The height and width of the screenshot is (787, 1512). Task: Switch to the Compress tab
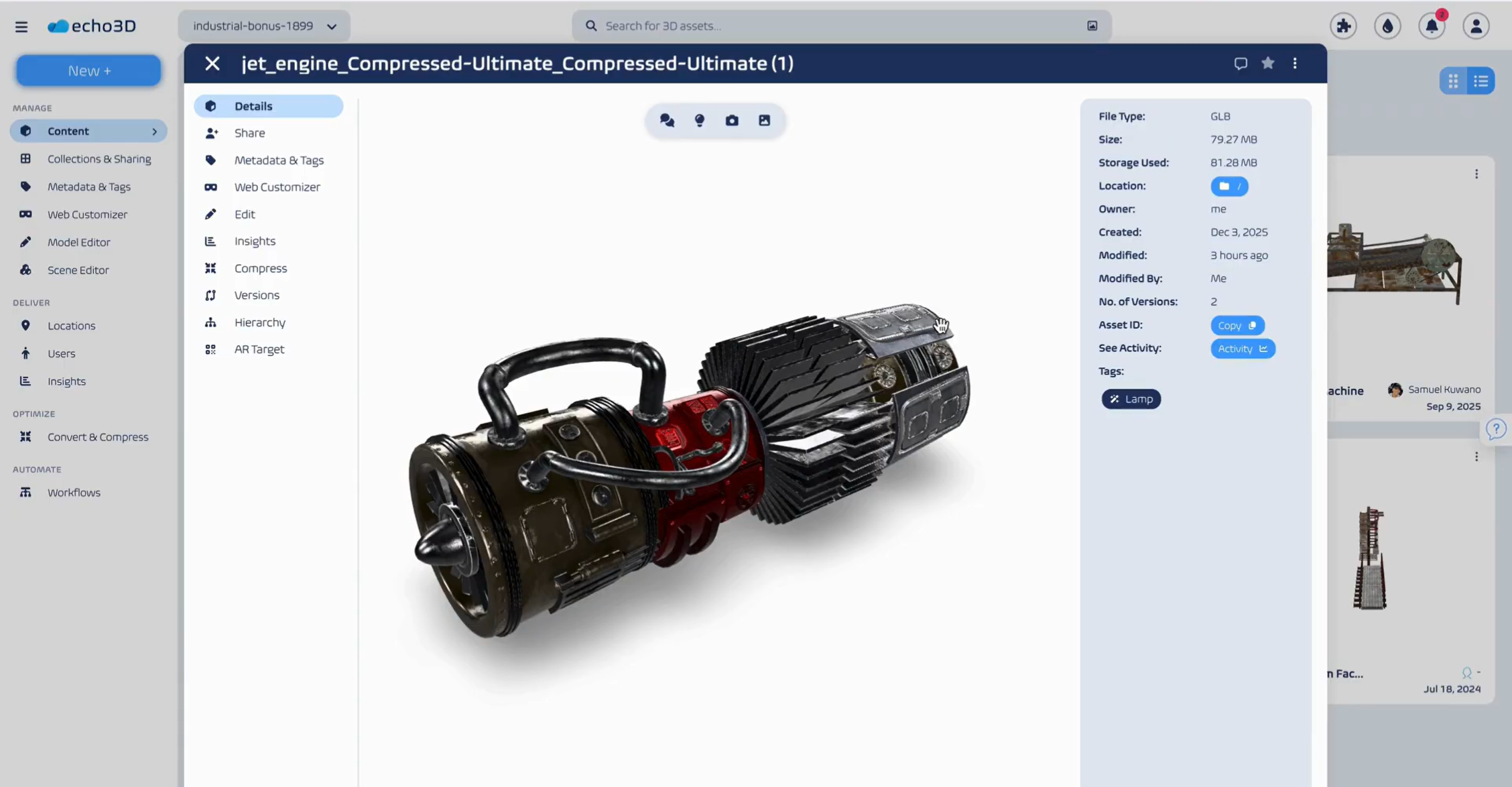[261, 268]
